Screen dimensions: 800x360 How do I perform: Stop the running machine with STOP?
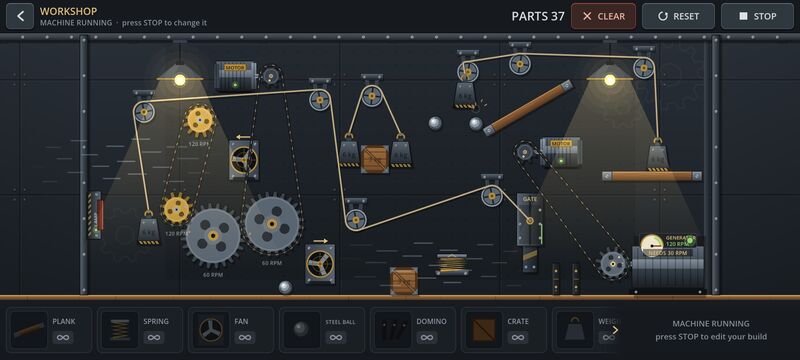point(757,16)
